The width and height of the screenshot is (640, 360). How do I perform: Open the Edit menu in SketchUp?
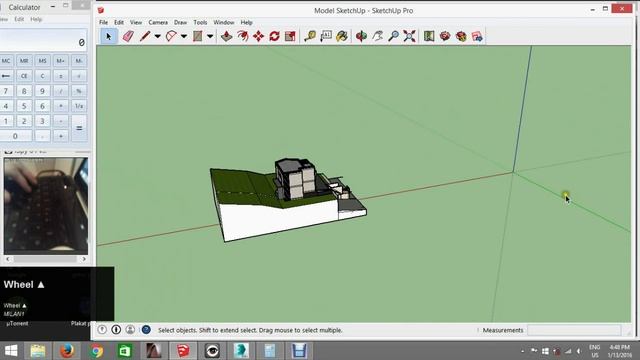(x=119, y=22)
